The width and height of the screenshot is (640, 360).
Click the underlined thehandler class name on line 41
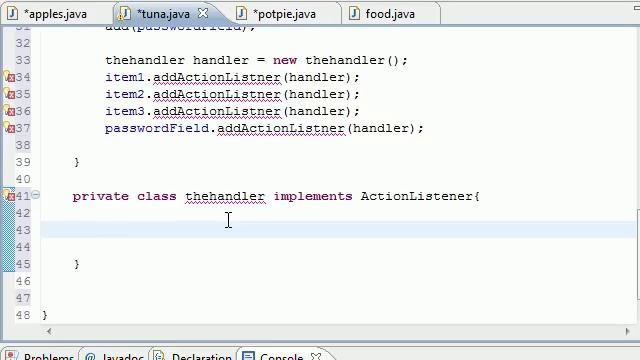tap(225, 196)
